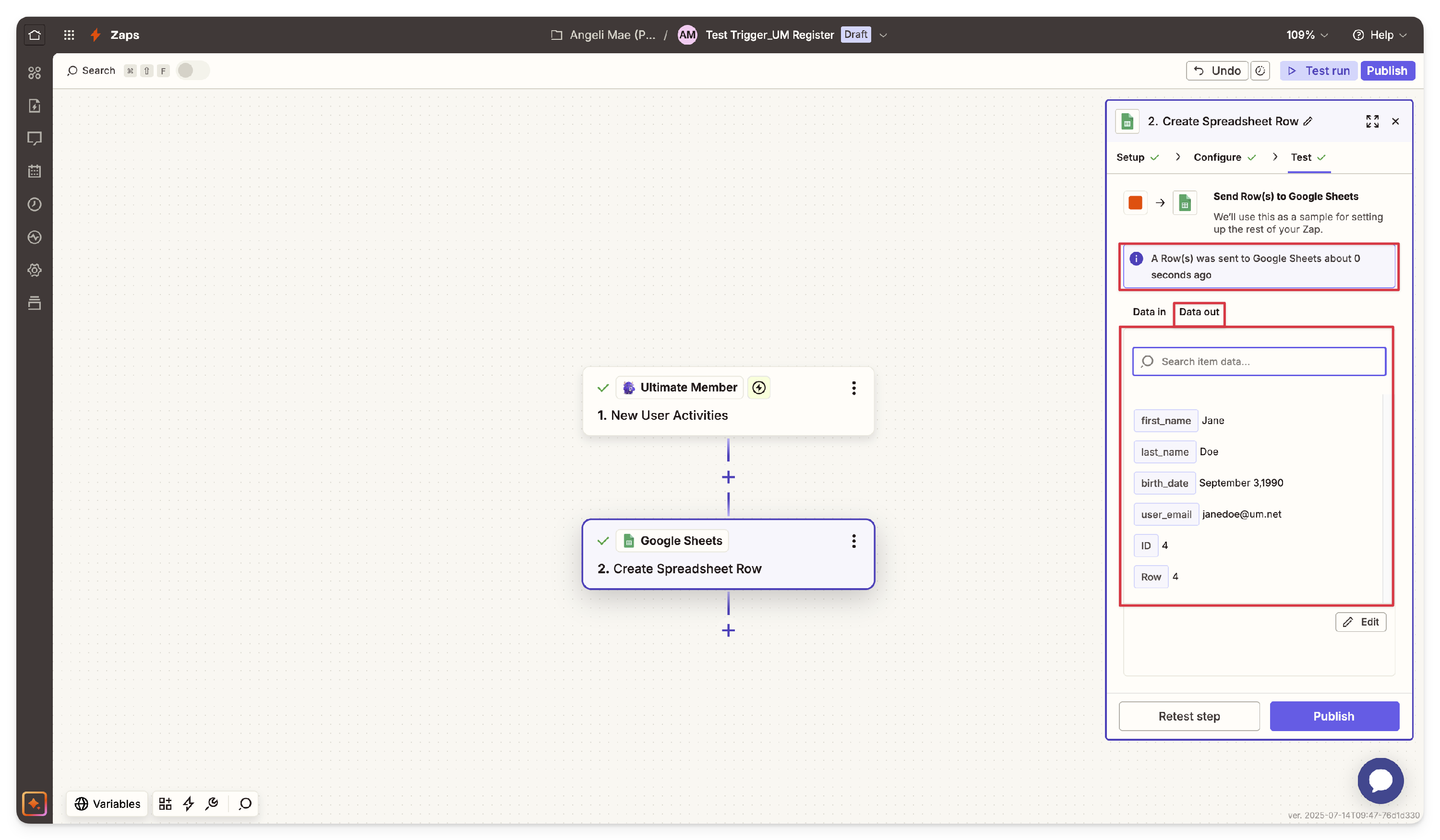
Task: Click the Zaps lightning logo
Action: click(96, 35)
